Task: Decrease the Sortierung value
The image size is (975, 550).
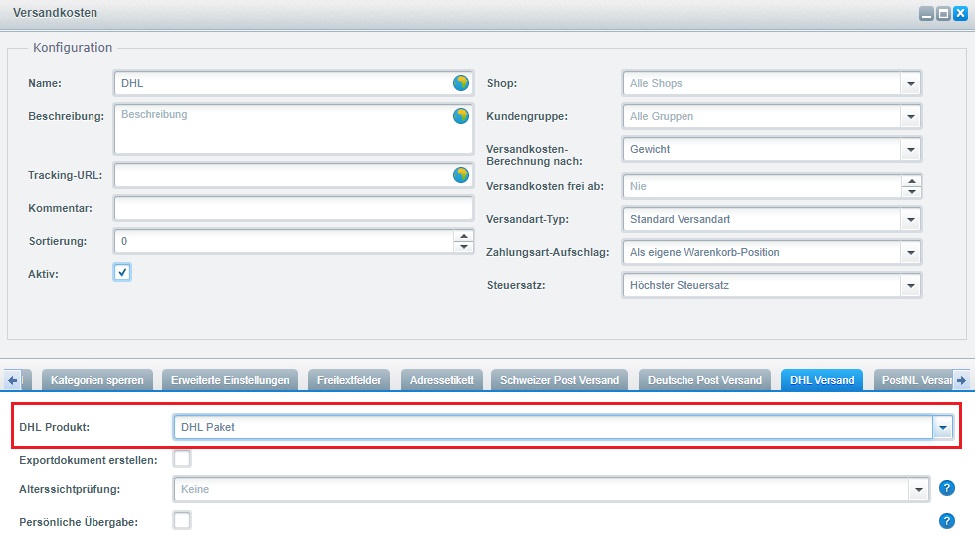Action: [464, 247]
